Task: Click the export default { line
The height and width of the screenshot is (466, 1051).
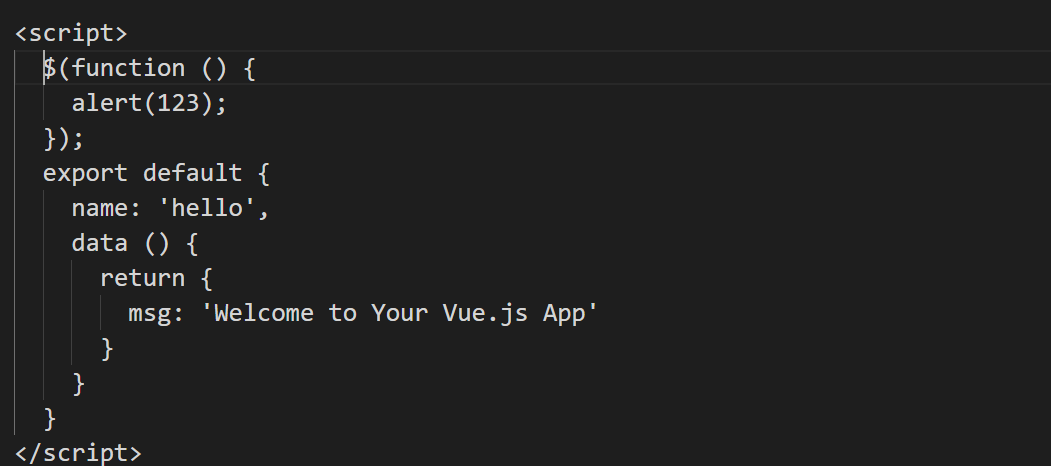Action: [156, 173]
